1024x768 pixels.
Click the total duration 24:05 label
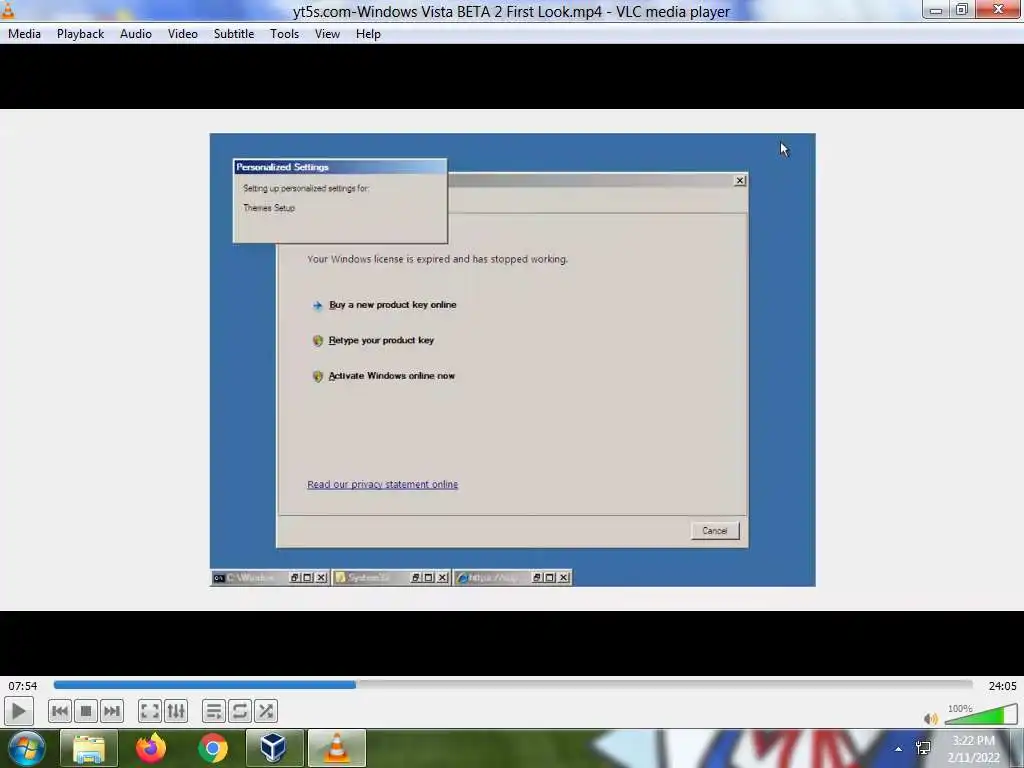click(1002, 686)
